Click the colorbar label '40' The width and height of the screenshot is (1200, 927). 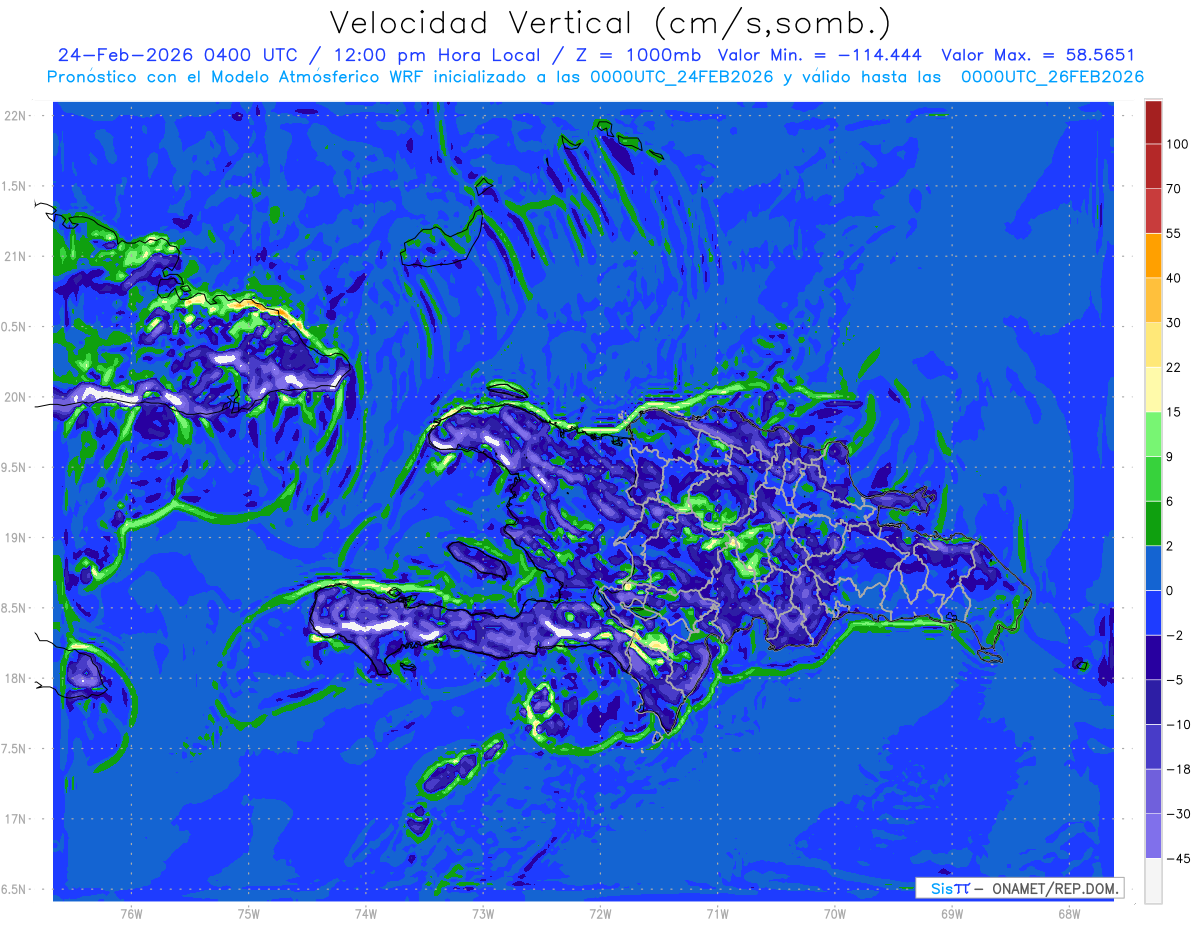coord(1175,277)
